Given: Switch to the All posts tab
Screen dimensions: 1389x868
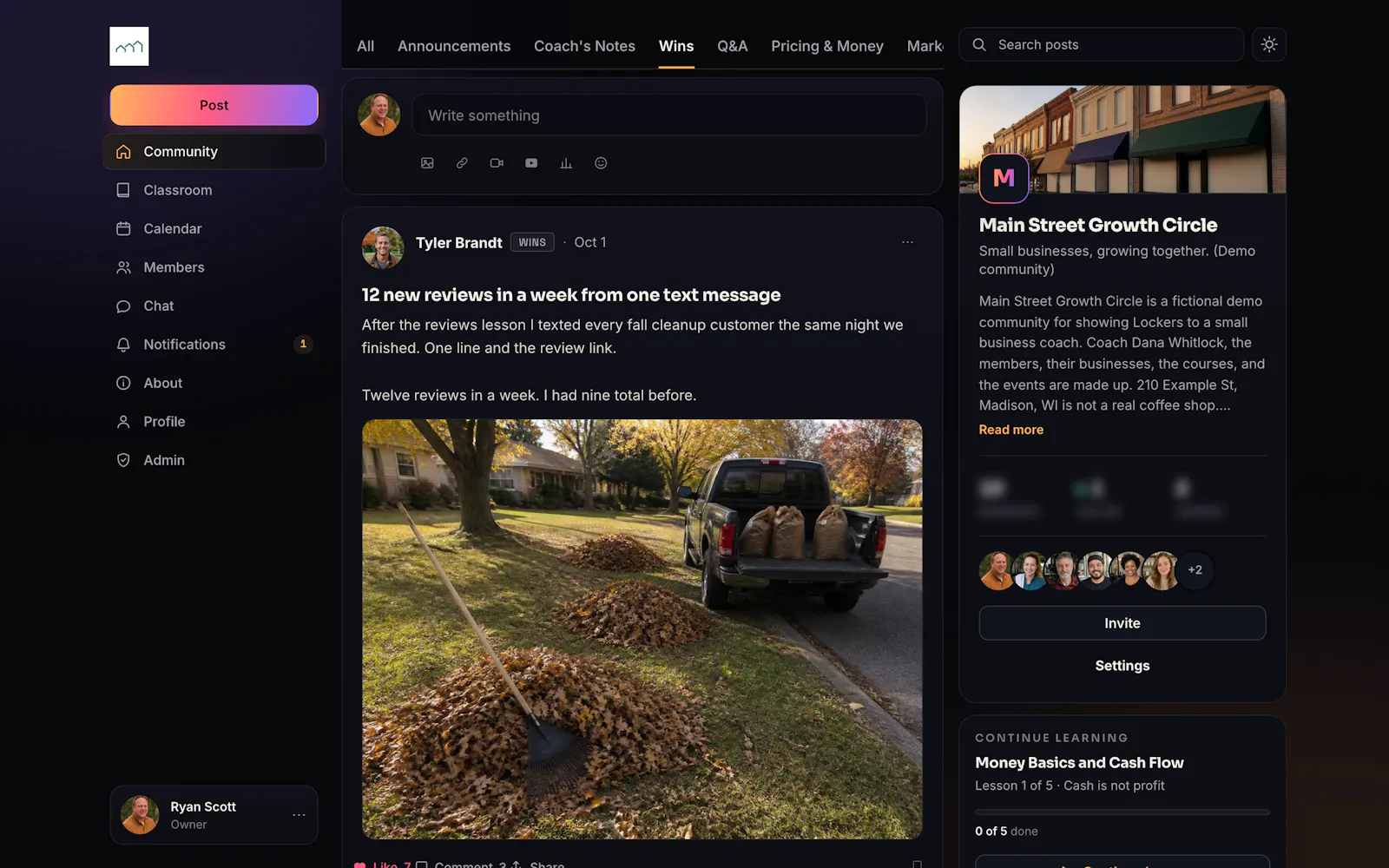Looking at the screenshot, I should [x=365, y=46].
